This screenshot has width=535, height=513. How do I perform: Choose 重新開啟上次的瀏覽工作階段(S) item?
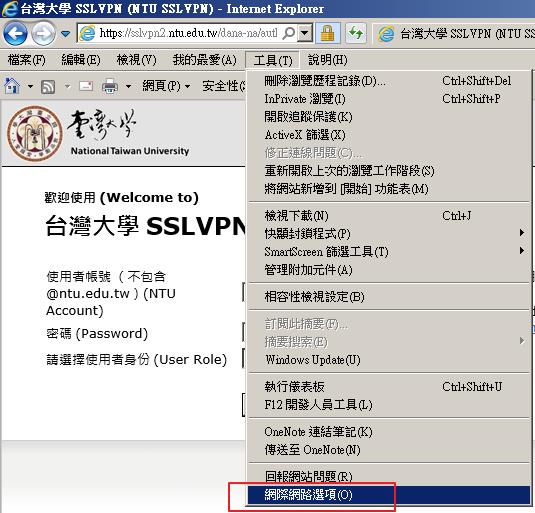tap(389, 171)
